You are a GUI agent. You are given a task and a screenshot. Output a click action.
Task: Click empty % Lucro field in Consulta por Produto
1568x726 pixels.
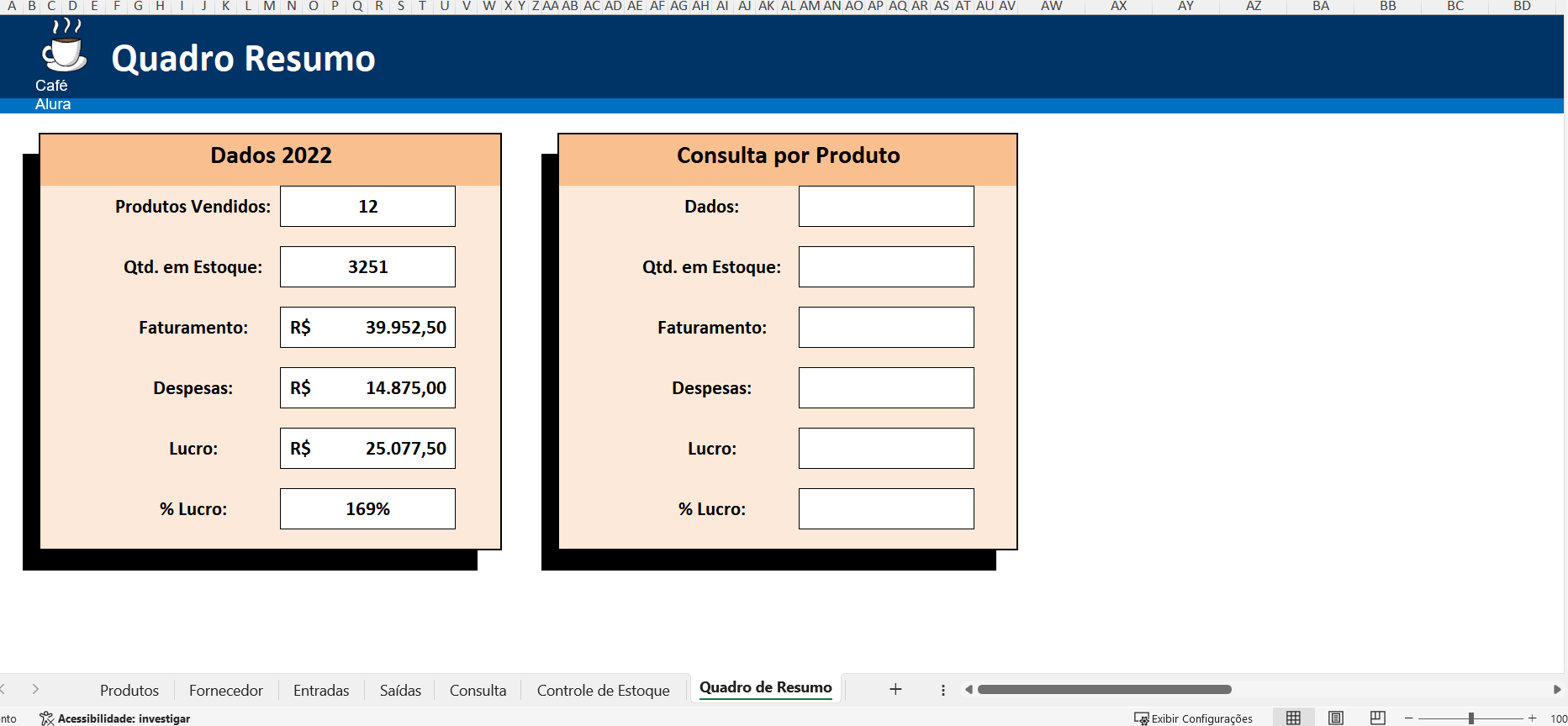[x=886, y=508]
